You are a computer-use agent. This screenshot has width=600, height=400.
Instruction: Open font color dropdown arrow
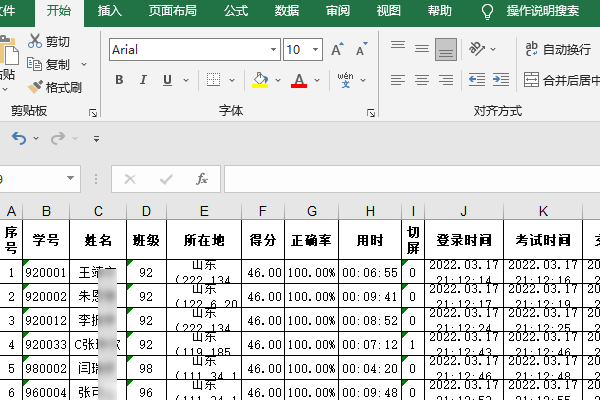(x=317, y=80)
